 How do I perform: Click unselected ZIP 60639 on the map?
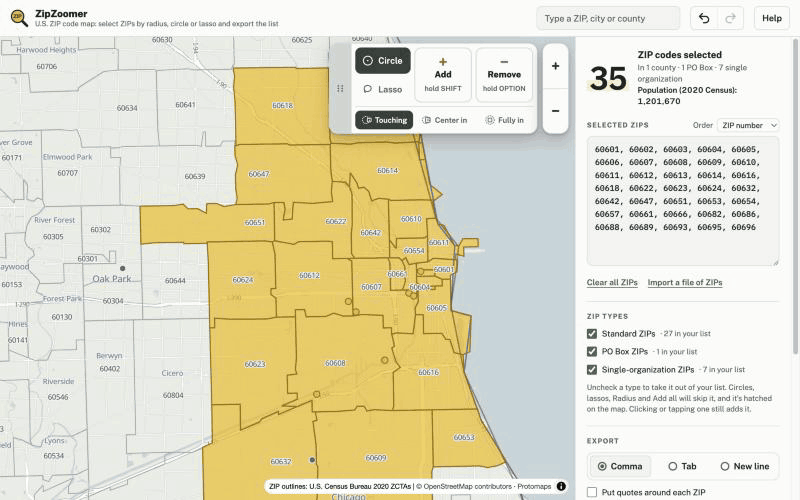[x=195, y=177]
